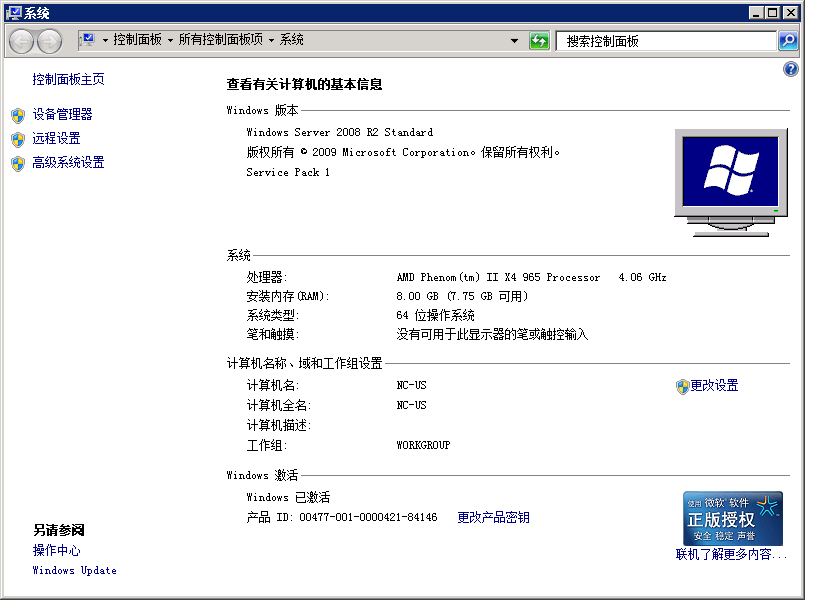Click Service Pack 1 text
The height and width of the screenshot is (600, 818).
(x=288, y=172)
